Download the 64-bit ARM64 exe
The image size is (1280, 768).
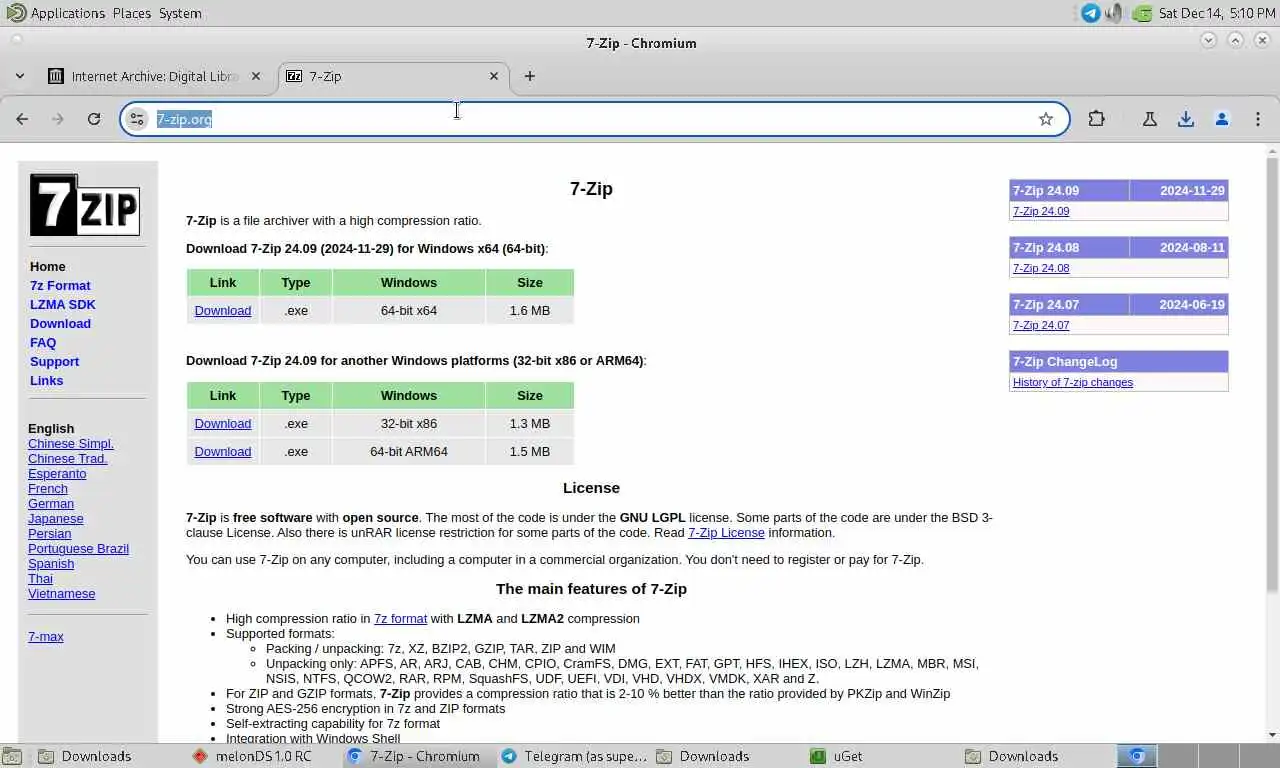[x=222, y=452]
